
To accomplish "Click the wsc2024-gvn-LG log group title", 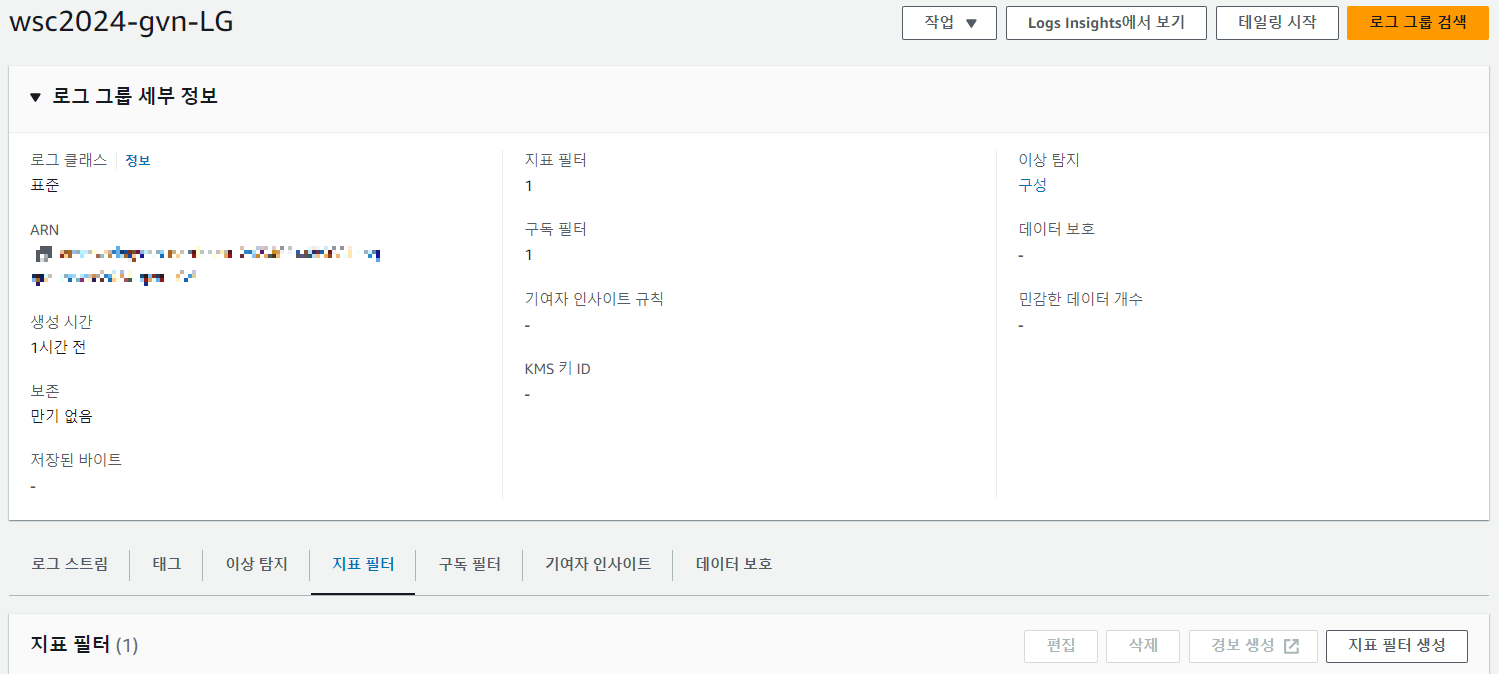I will click(x=121, y=22).
